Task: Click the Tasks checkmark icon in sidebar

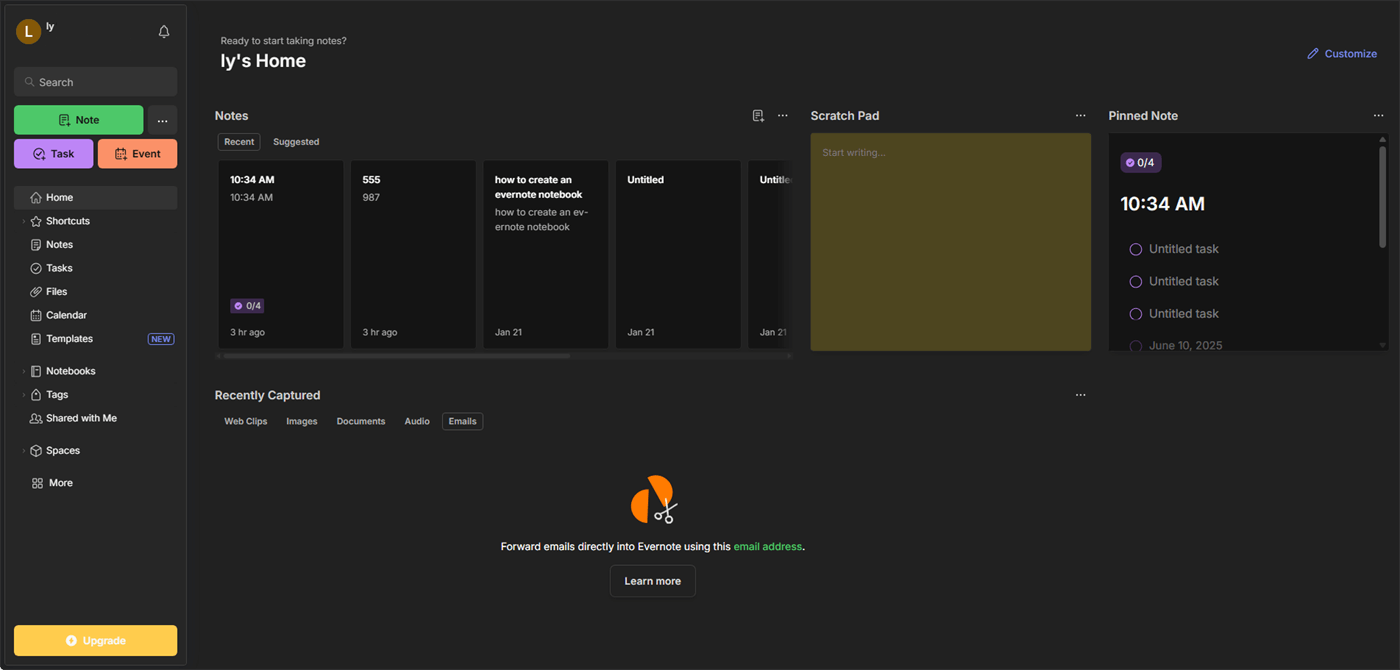Action: point(36,268)
